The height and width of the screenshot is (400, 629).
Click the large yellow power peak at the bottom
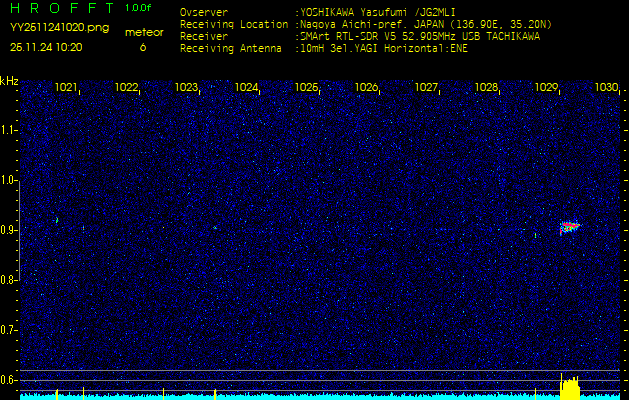(569, 388)
